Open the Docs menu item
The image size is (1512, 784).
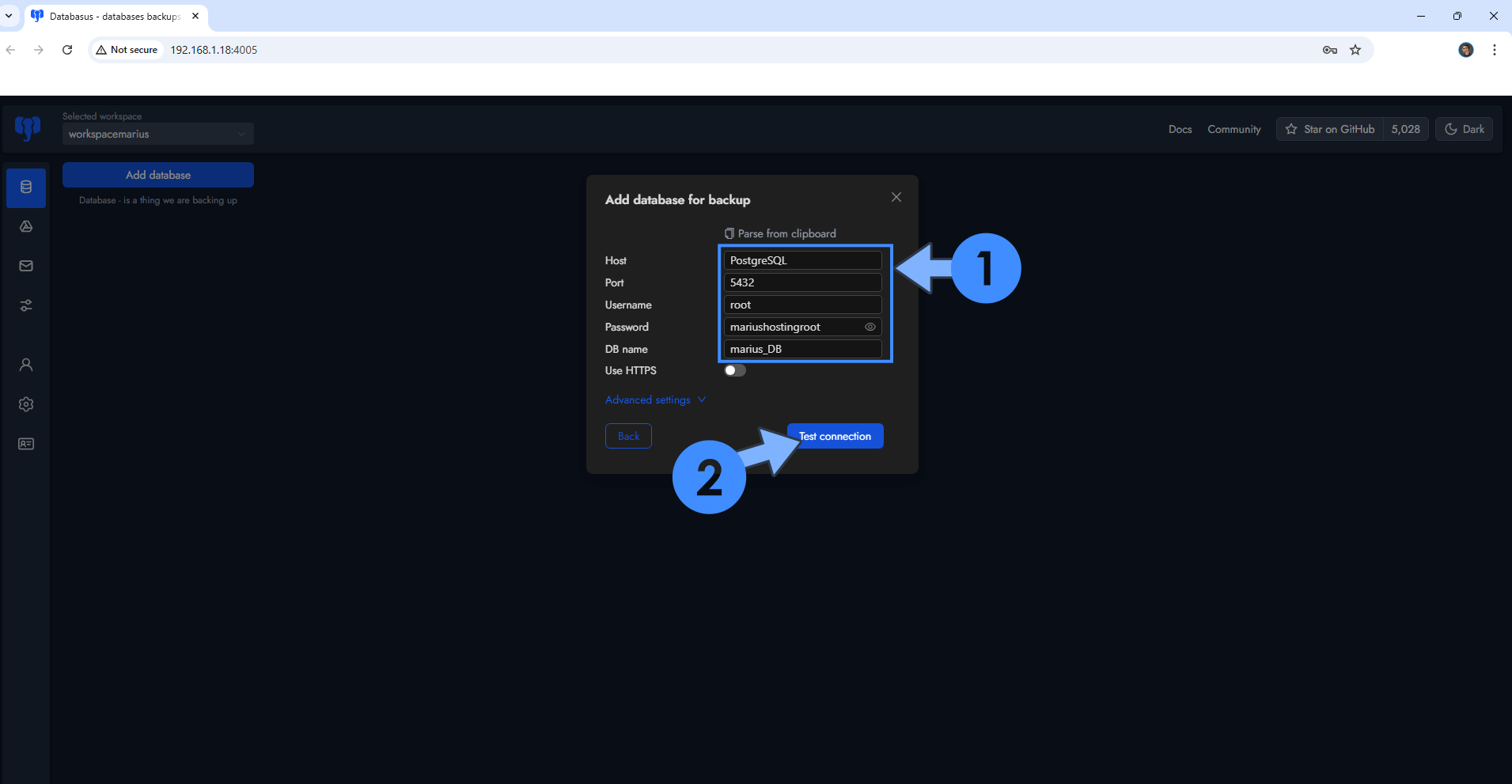pos(1180,129)
